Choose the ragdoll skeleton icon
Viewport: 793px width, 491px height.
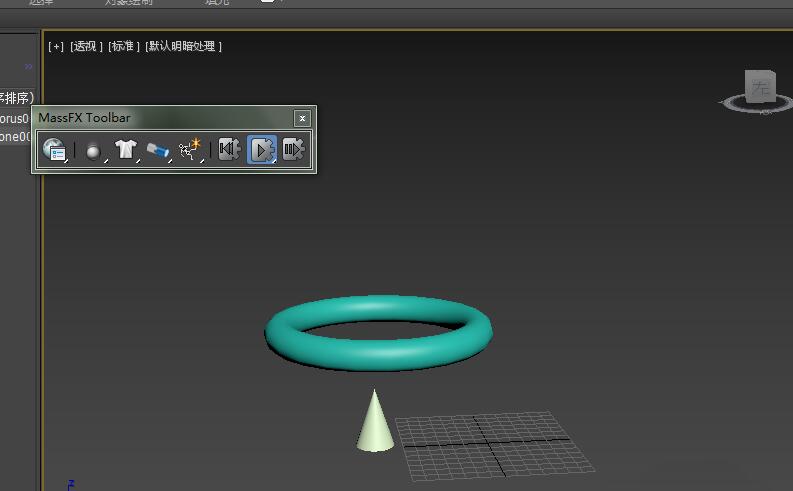[x=189, y=150]
